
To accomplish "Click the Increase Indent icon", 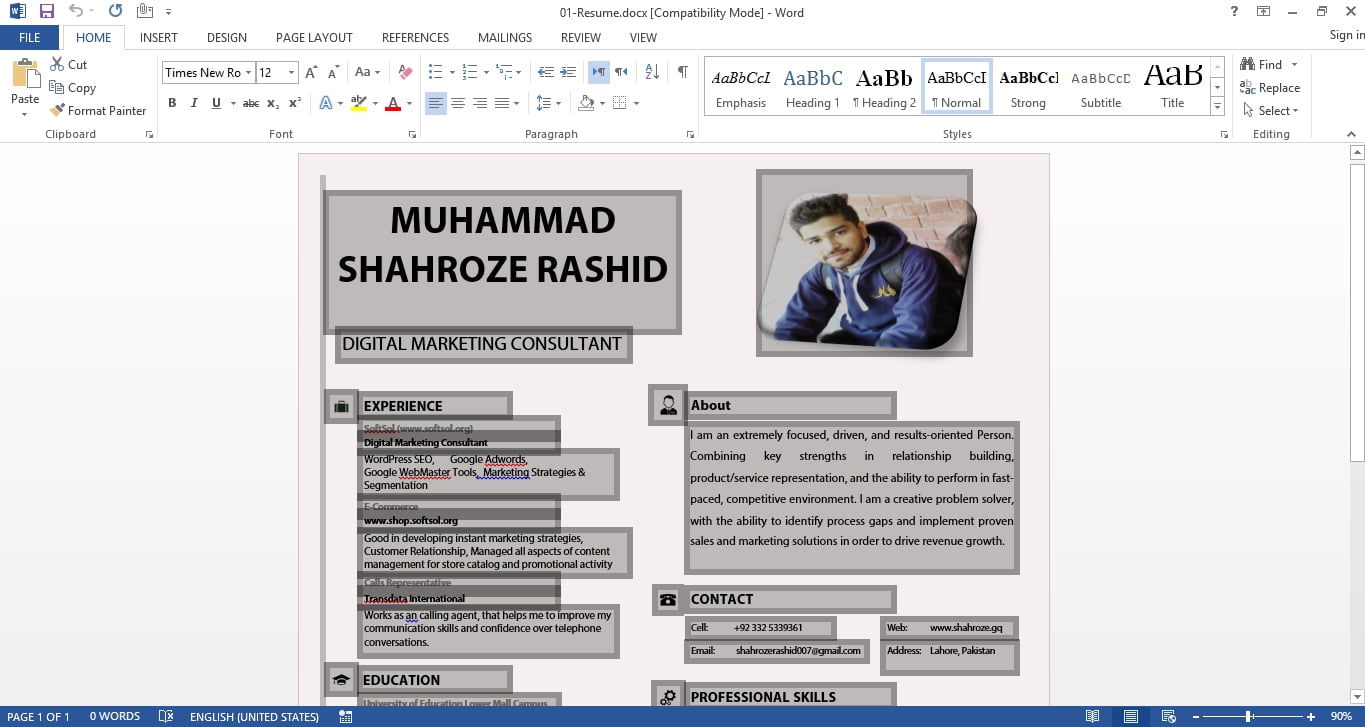I will pyautogui.click(x=567, y=72).
